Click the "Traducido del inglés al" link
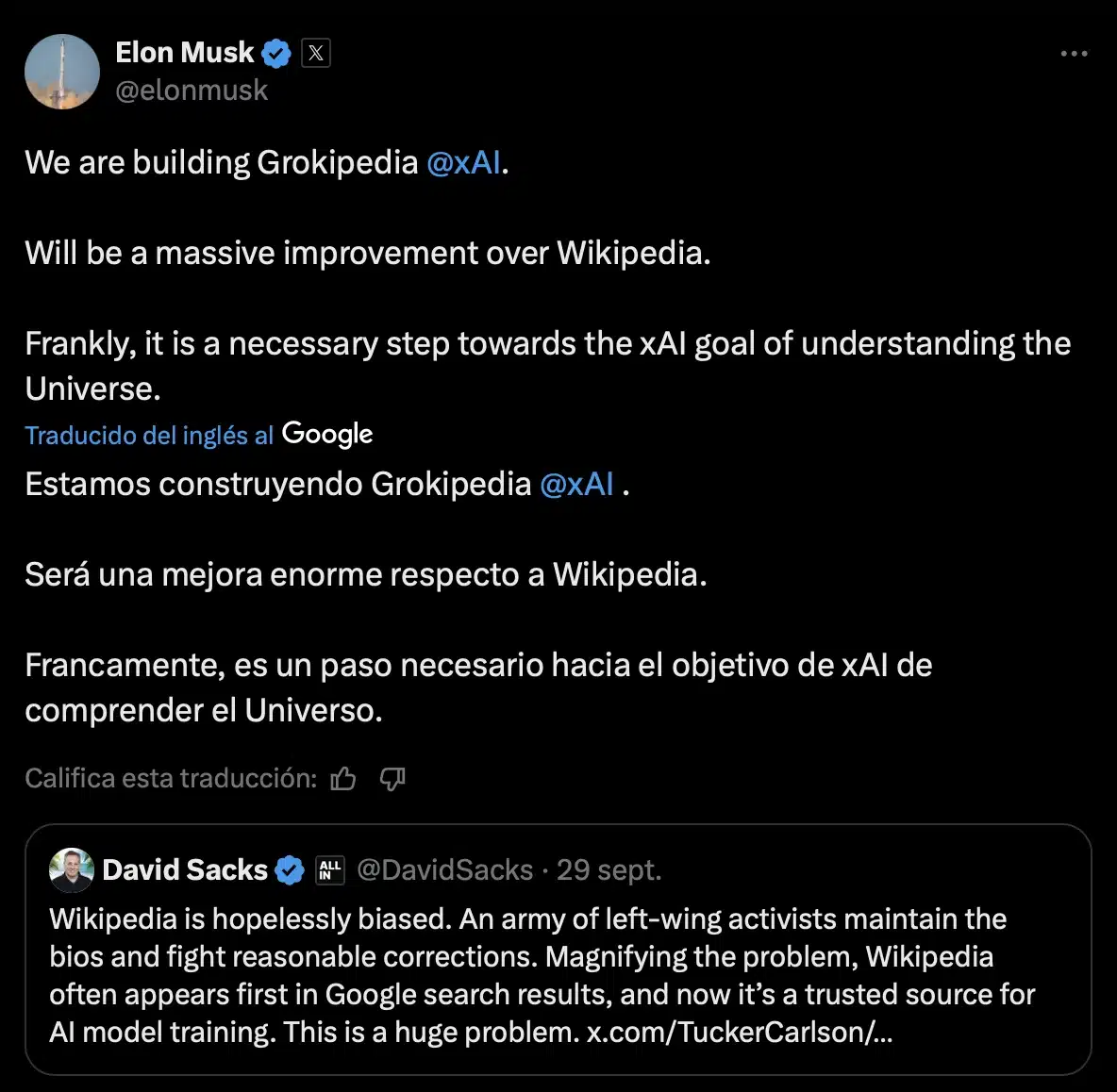This screenshot has width=1117, height=1092. pyautogui.click(x=149, y=435)
